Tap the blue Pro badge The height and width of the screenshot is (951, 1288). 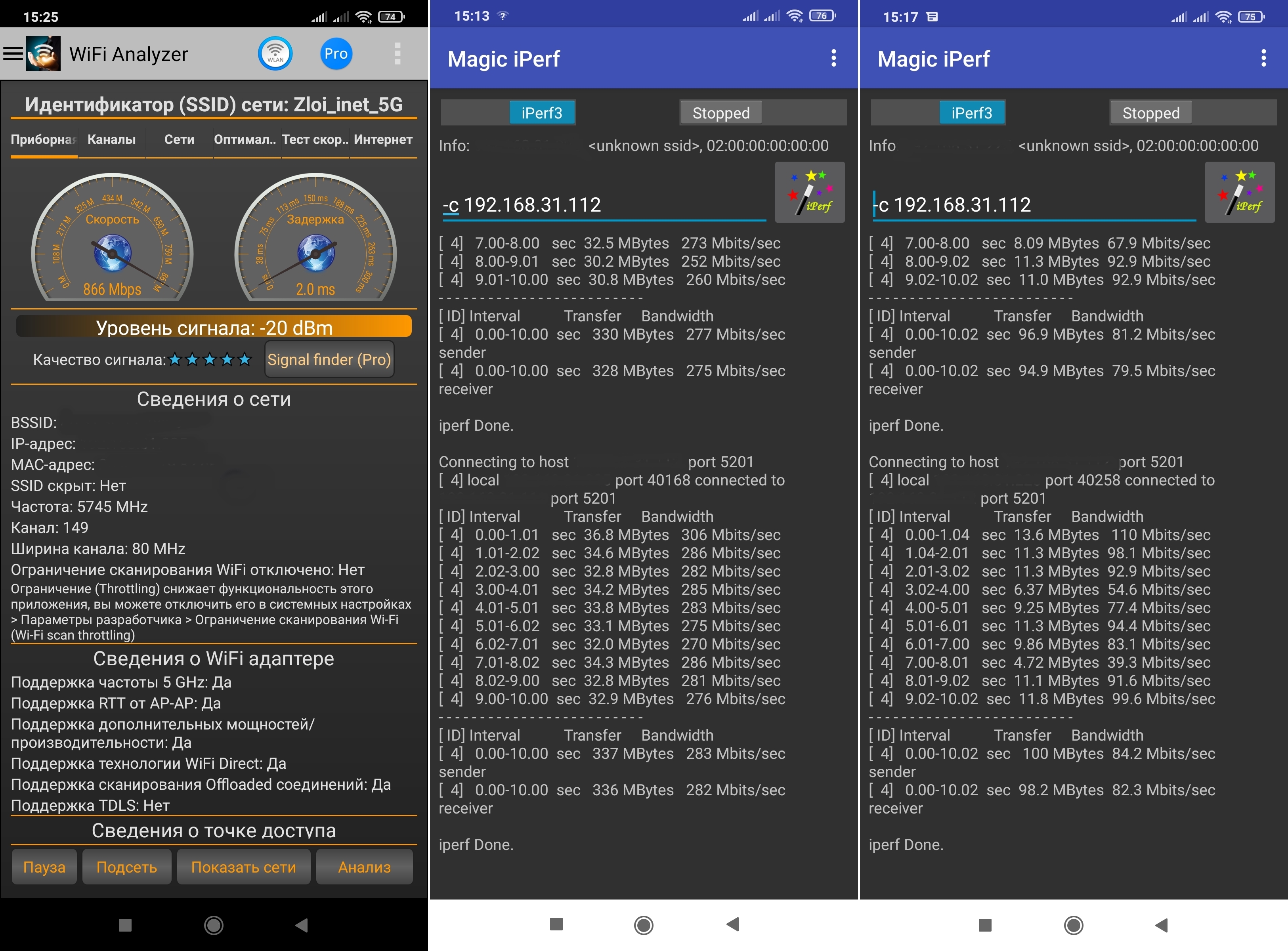(336, 54)
